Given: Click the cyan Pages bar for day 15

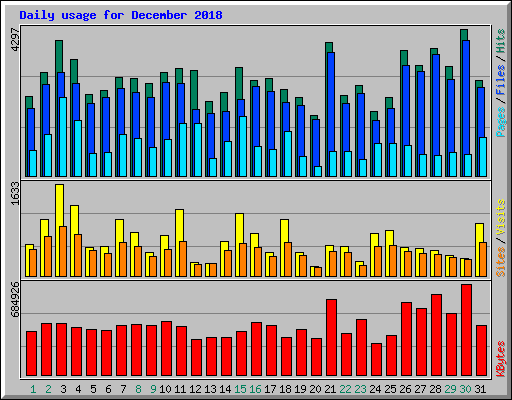Looking at the screenshot, I should pos(243,146).
